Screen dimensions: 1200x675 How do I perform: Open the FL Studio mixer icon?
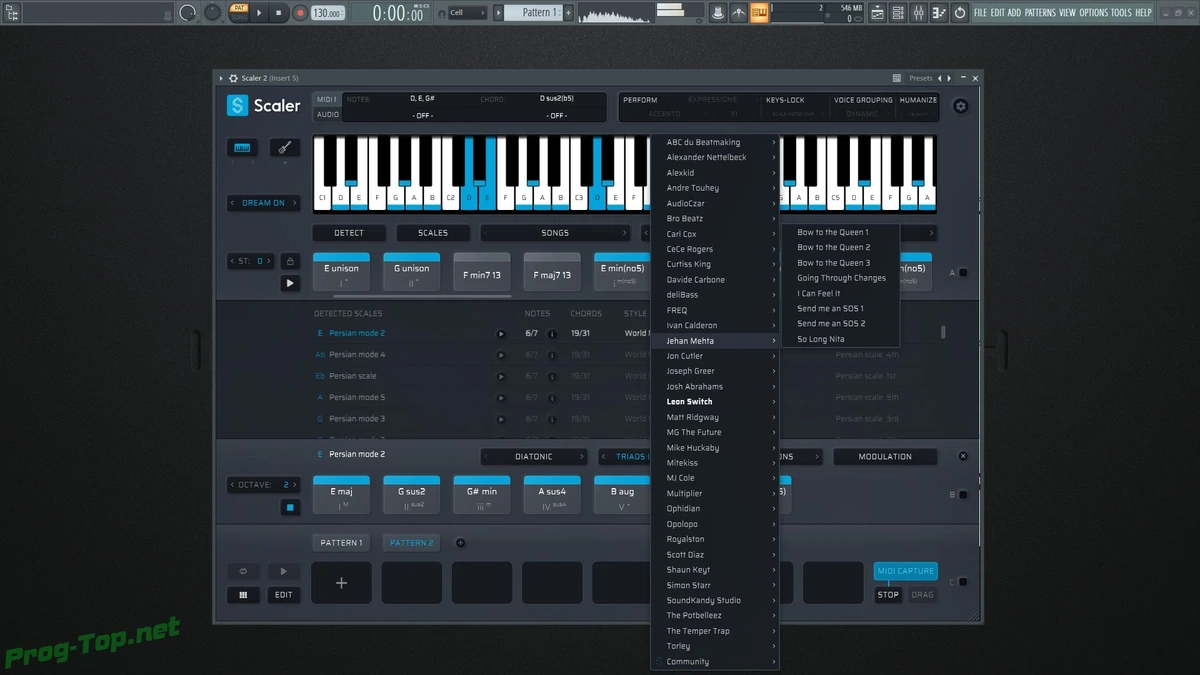[917, 13]
